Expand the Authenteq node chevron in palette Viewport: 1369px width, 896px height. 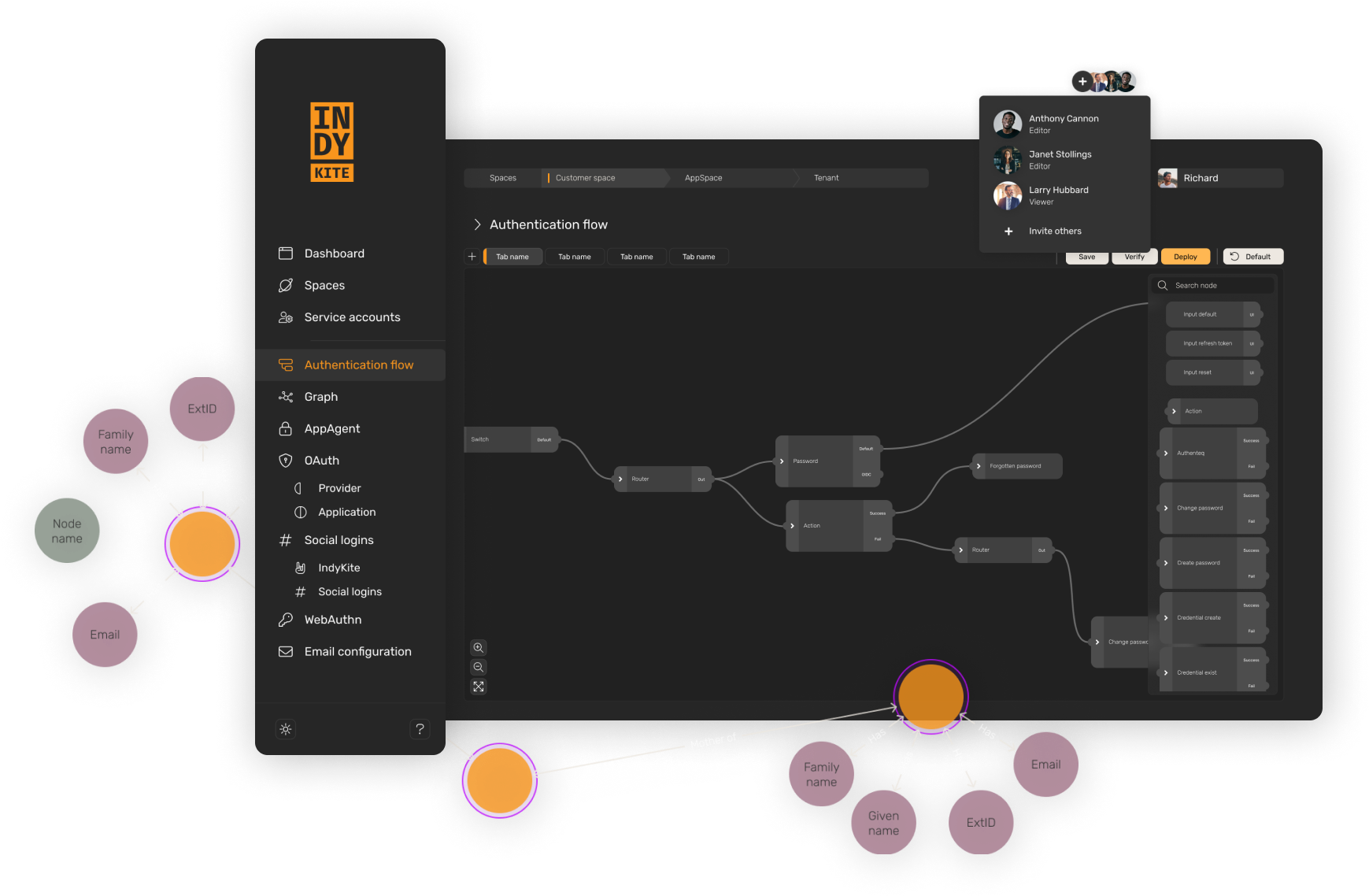pos(1166,454)
